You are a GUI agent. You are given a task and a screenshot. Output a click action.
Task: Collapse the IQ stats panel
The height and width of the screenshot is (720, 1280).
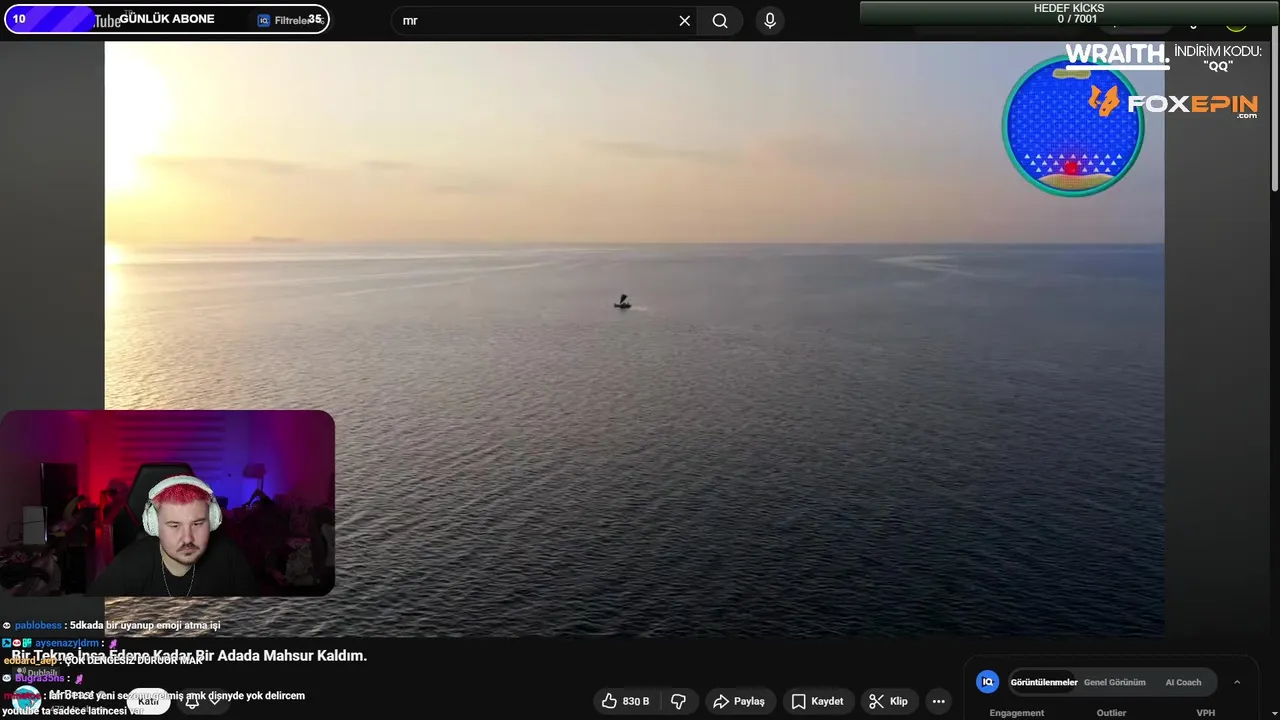tap(1237, 682)
